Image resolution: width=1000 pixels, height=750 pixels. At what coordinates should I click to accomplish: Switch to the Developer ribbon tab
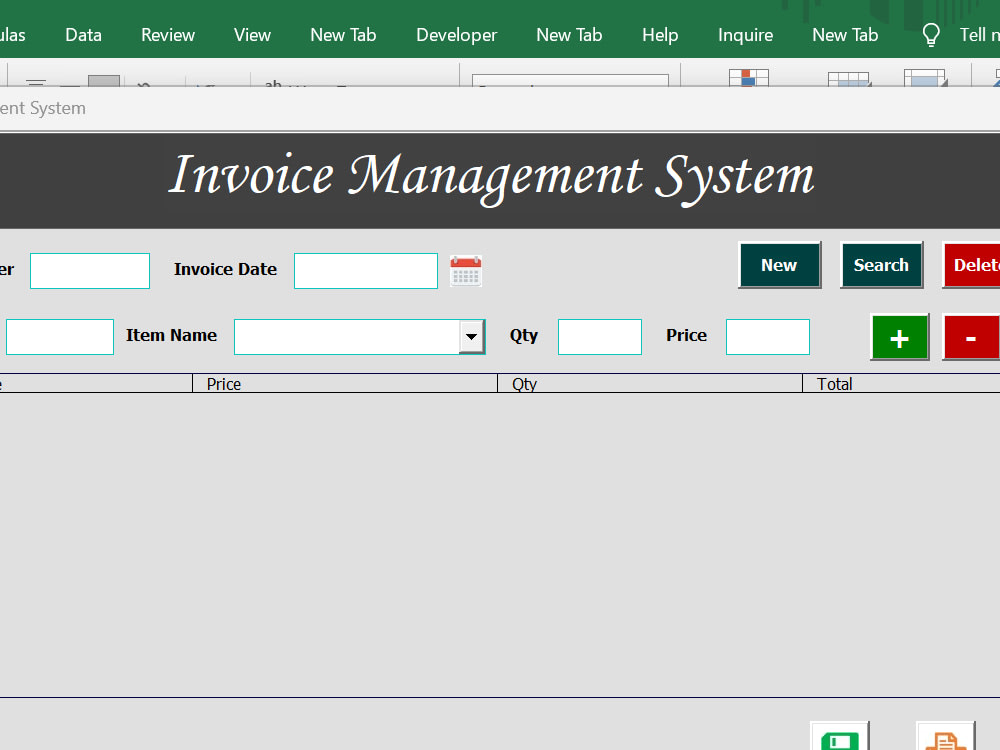pos(456,34)
